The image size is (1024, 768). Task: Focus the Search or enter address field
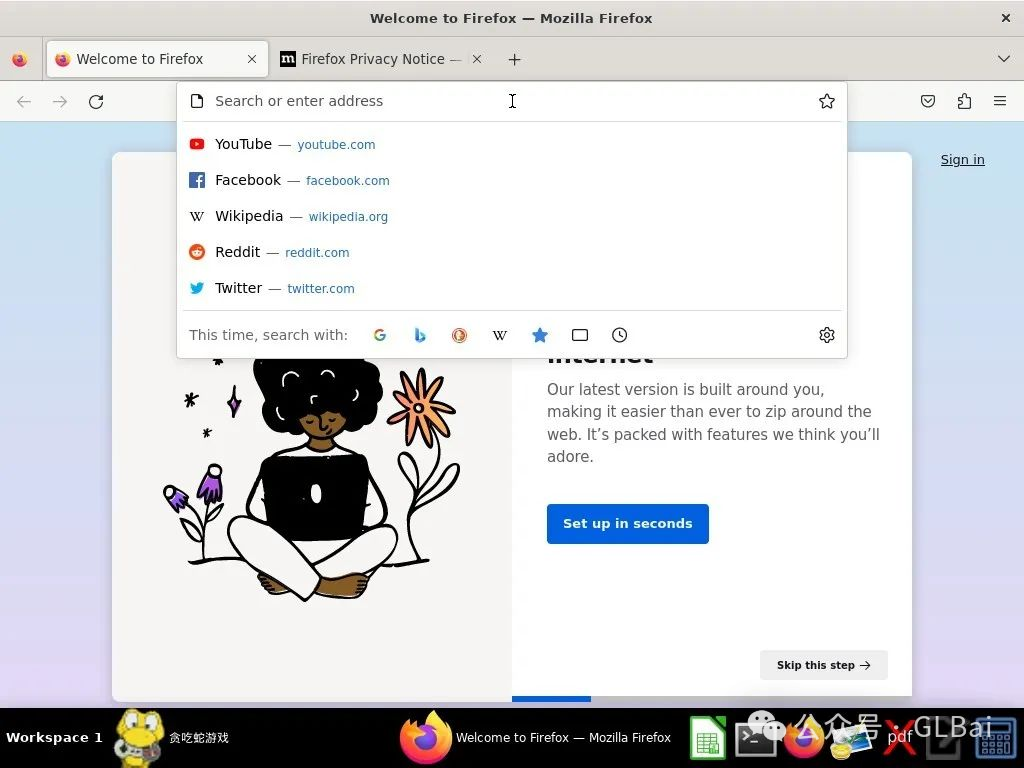pyautogui.click(x=400, y=101)
